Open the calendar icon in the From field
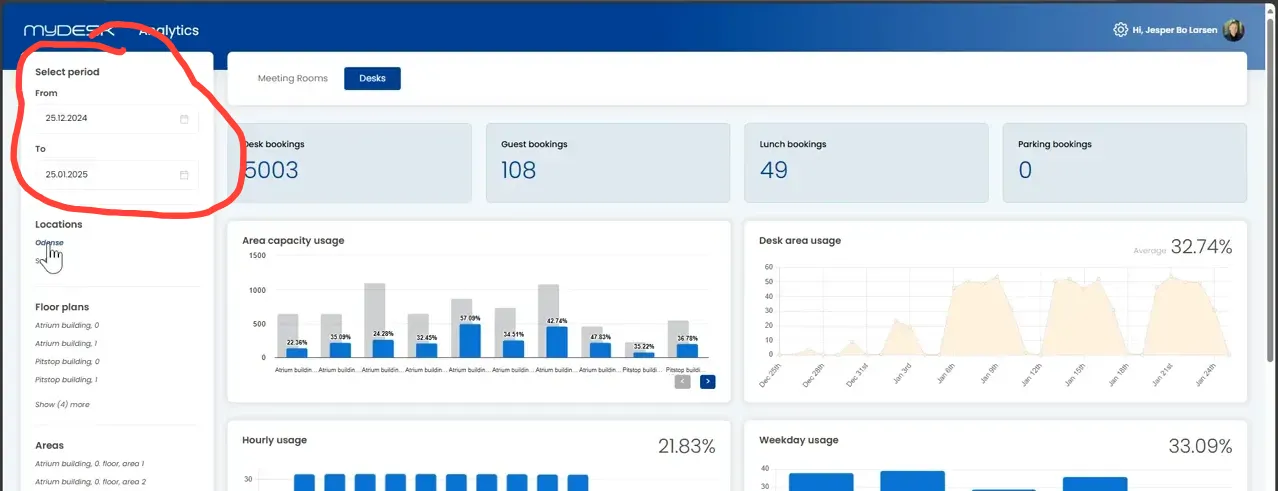1278x491 pixels. [184, 119]
